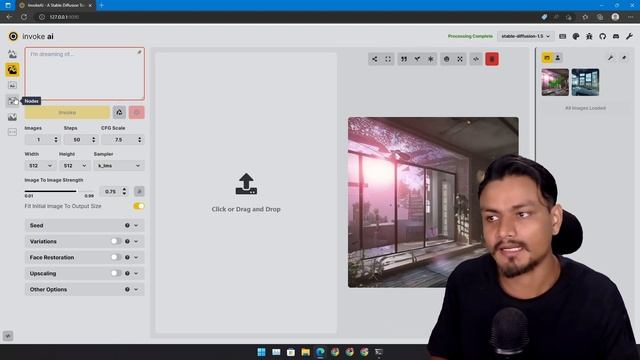This screenshot has height=360, width=640.
Task: Increase the Images count stepper
Action: pos(56,138)
